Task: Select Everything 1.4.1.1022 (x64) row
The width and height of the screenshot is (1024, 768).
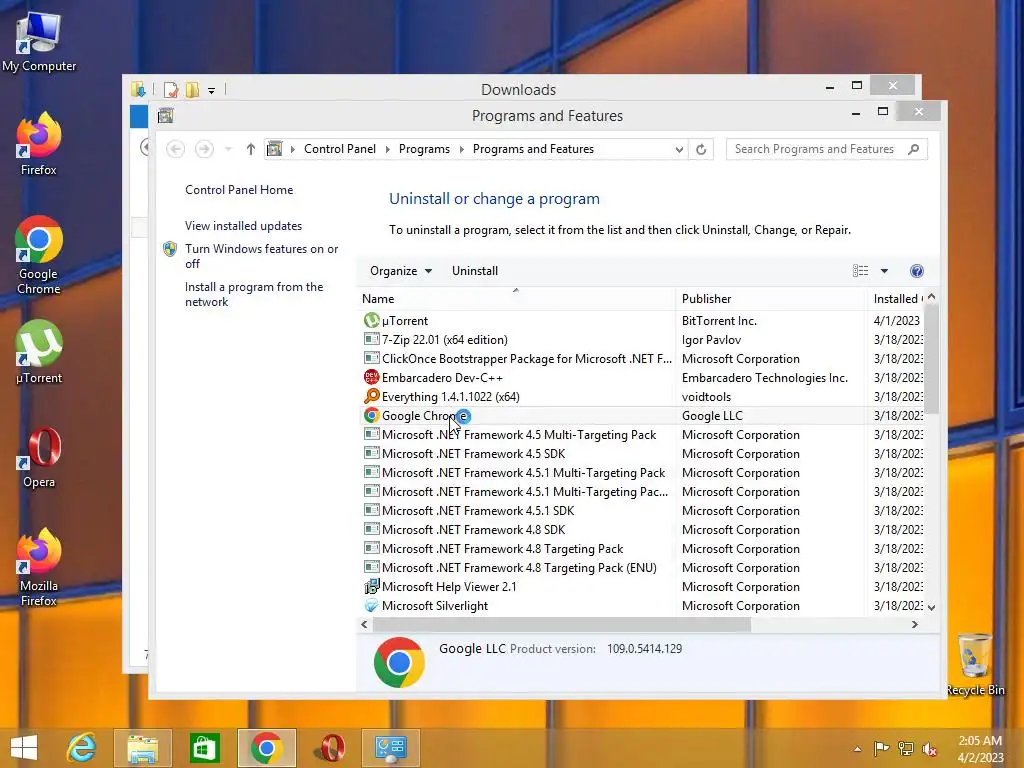Action: 643,396
